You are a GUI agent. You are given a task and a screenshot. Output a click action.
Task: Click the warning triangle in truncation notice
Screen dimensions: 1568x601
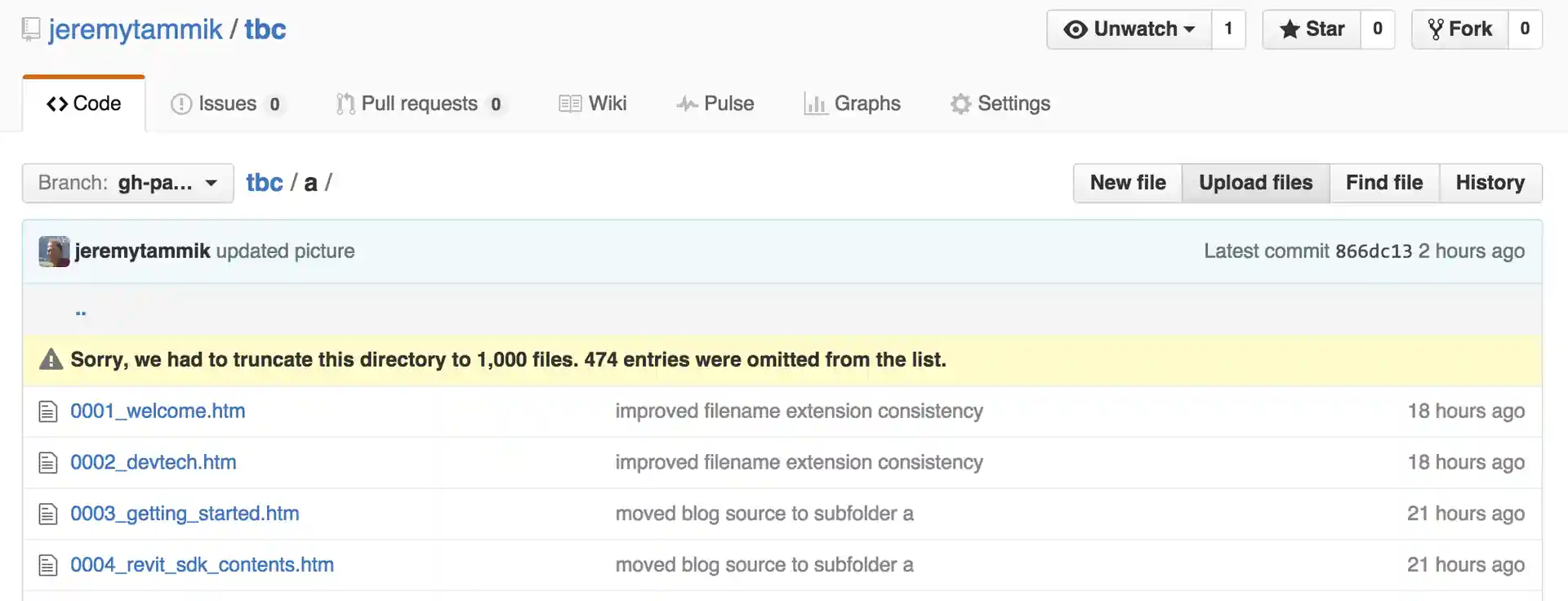(x=51, y=359)
